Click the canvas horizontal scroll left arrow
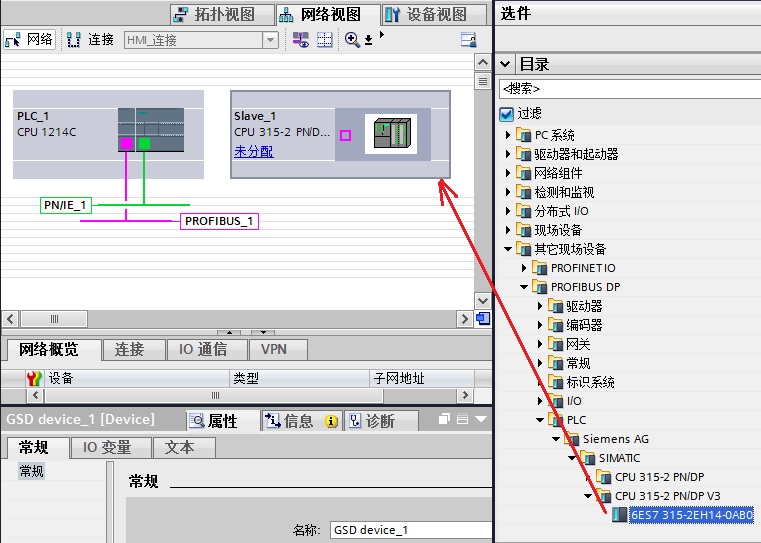 (x=10, y=319)
